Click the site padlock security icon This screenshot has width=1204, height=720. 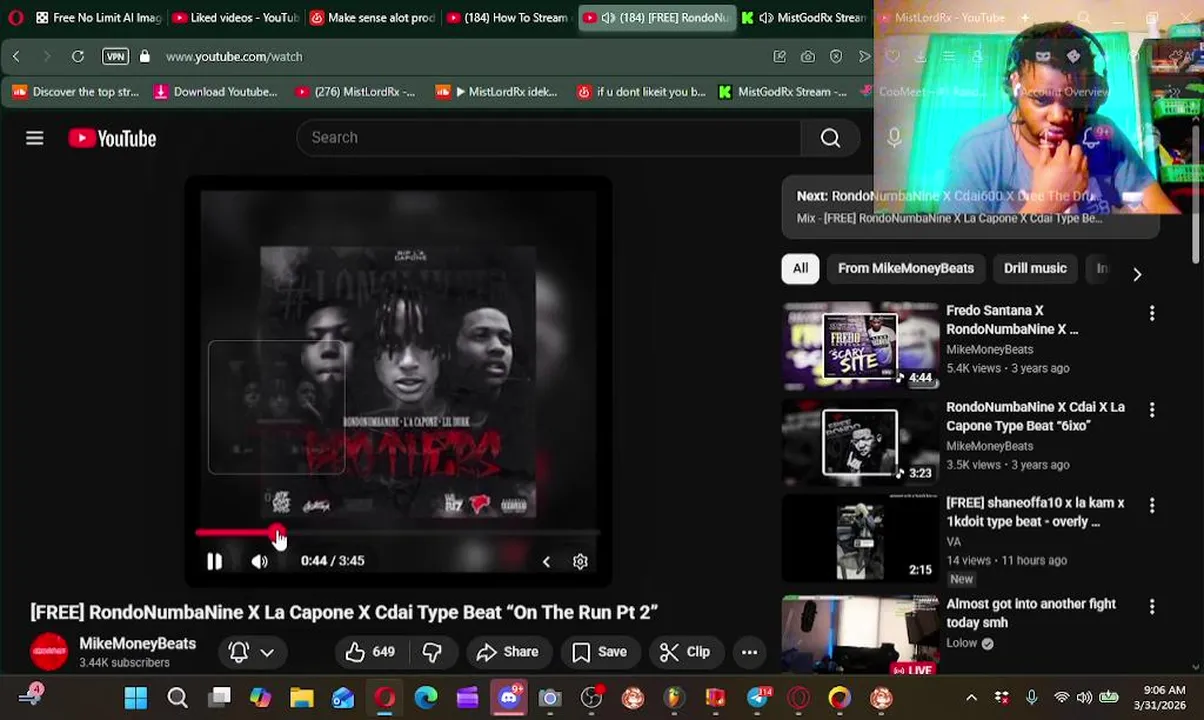tap(145, 56)
